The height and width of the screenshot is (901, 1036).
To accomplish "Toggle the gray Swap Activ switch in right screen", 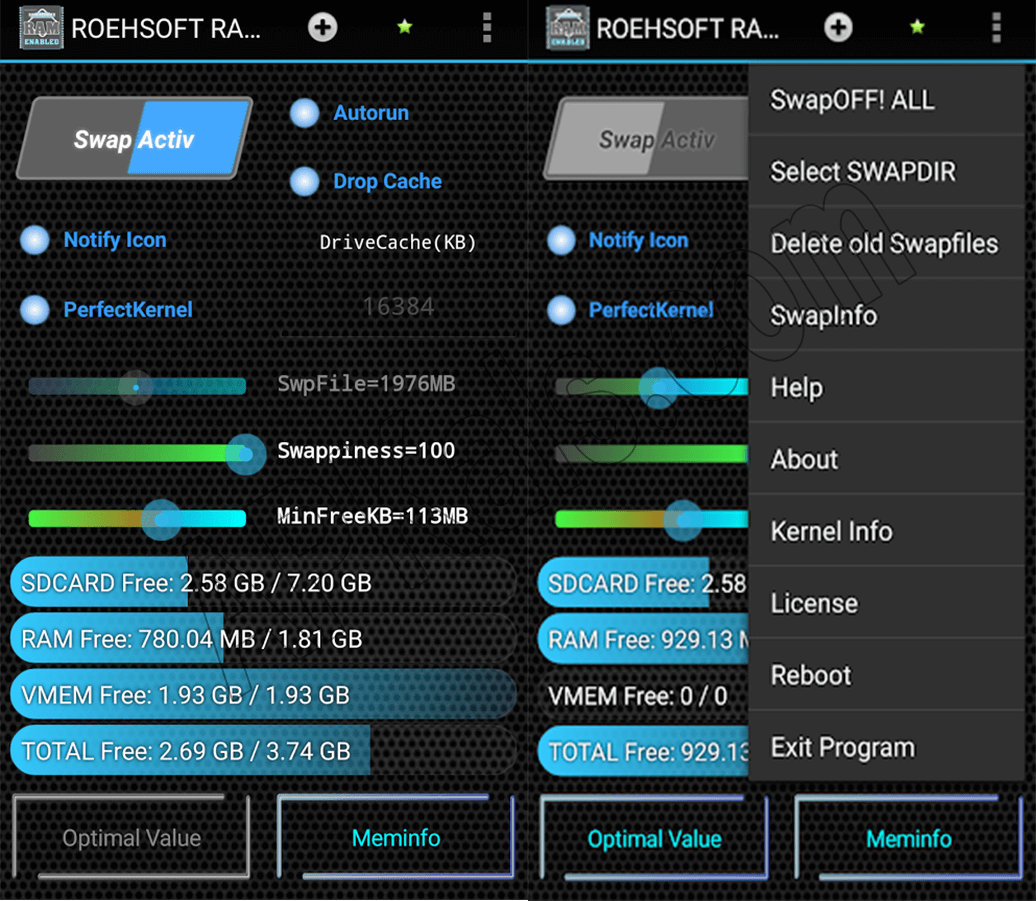I will [x=646, y=139].
